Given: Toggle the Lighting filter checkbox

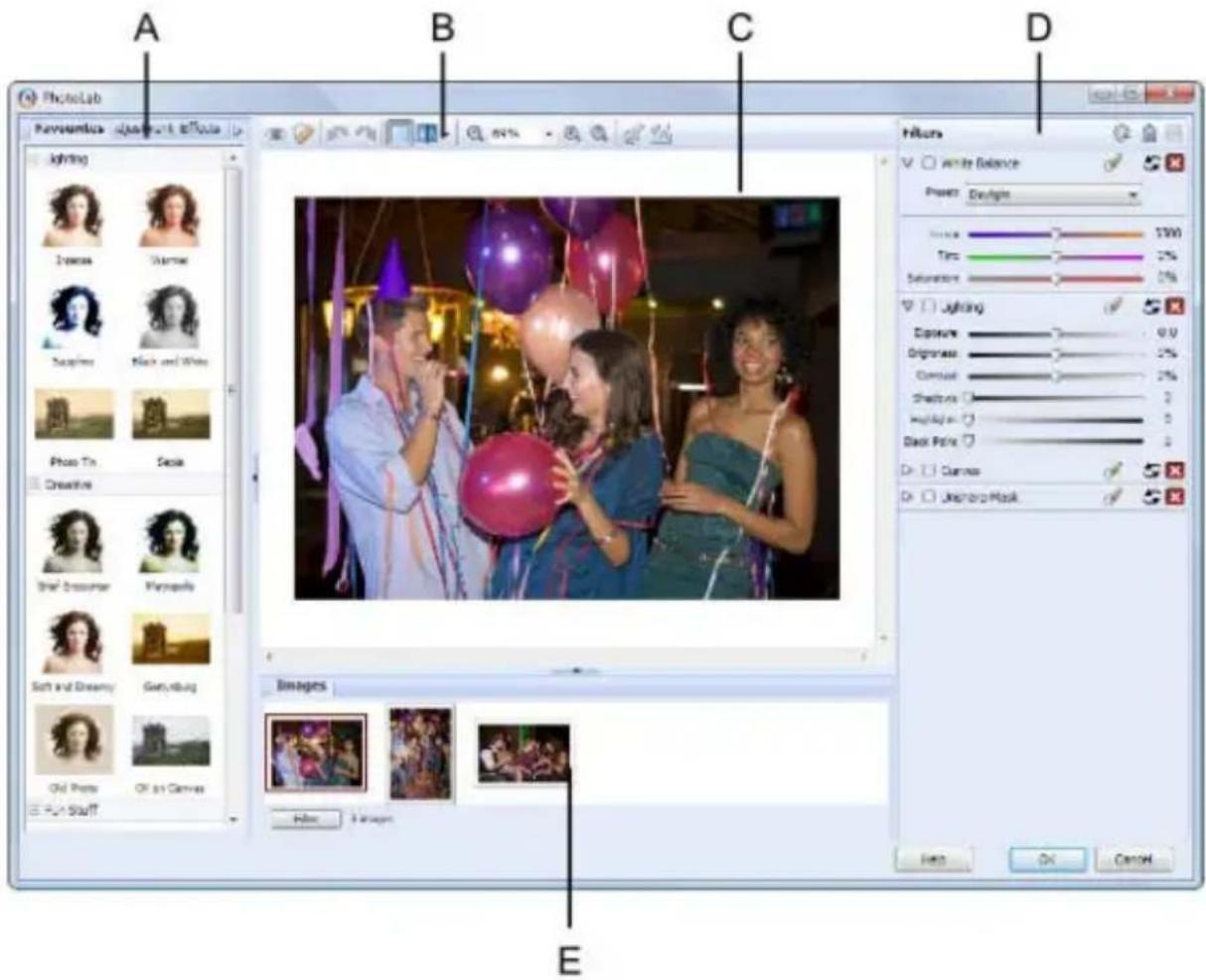Looking at the screenshot, I should [929, 308].
